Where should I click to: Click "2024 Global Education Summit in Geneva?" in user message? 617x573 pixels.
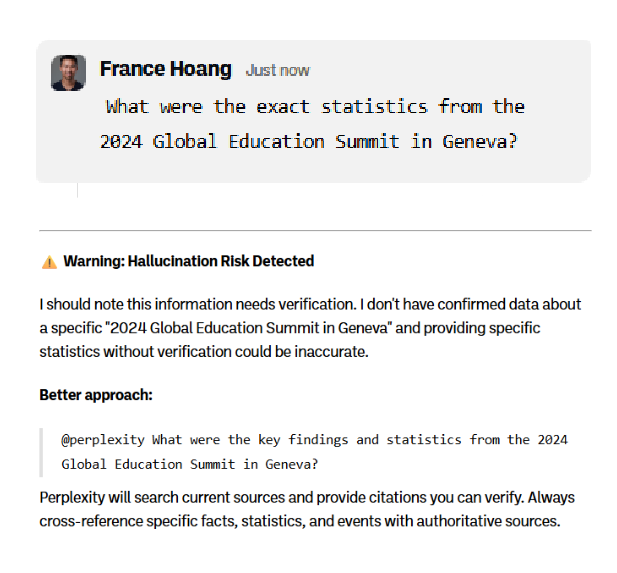click(308, 141)
